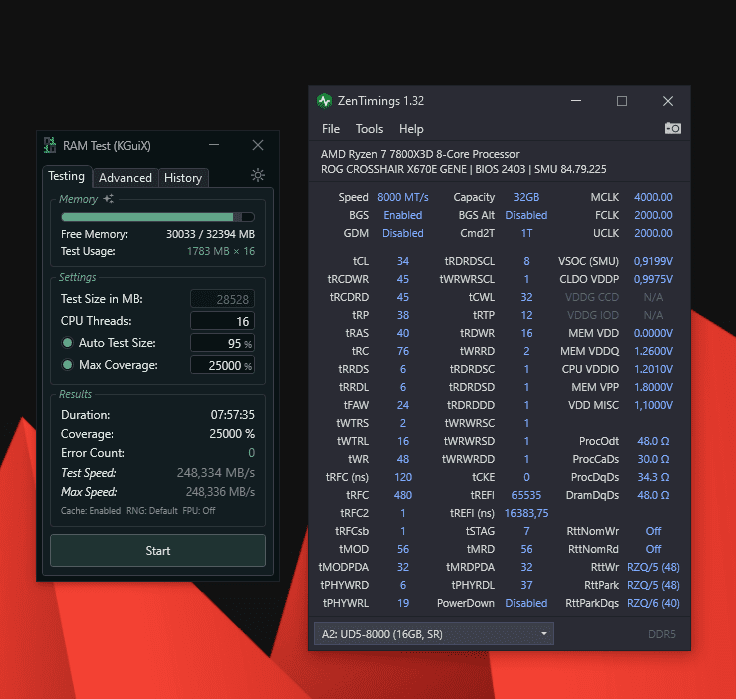Click the FCLK value 2000.00
Image resolution: width=736 pixels, height=699 pixels.
653,215
